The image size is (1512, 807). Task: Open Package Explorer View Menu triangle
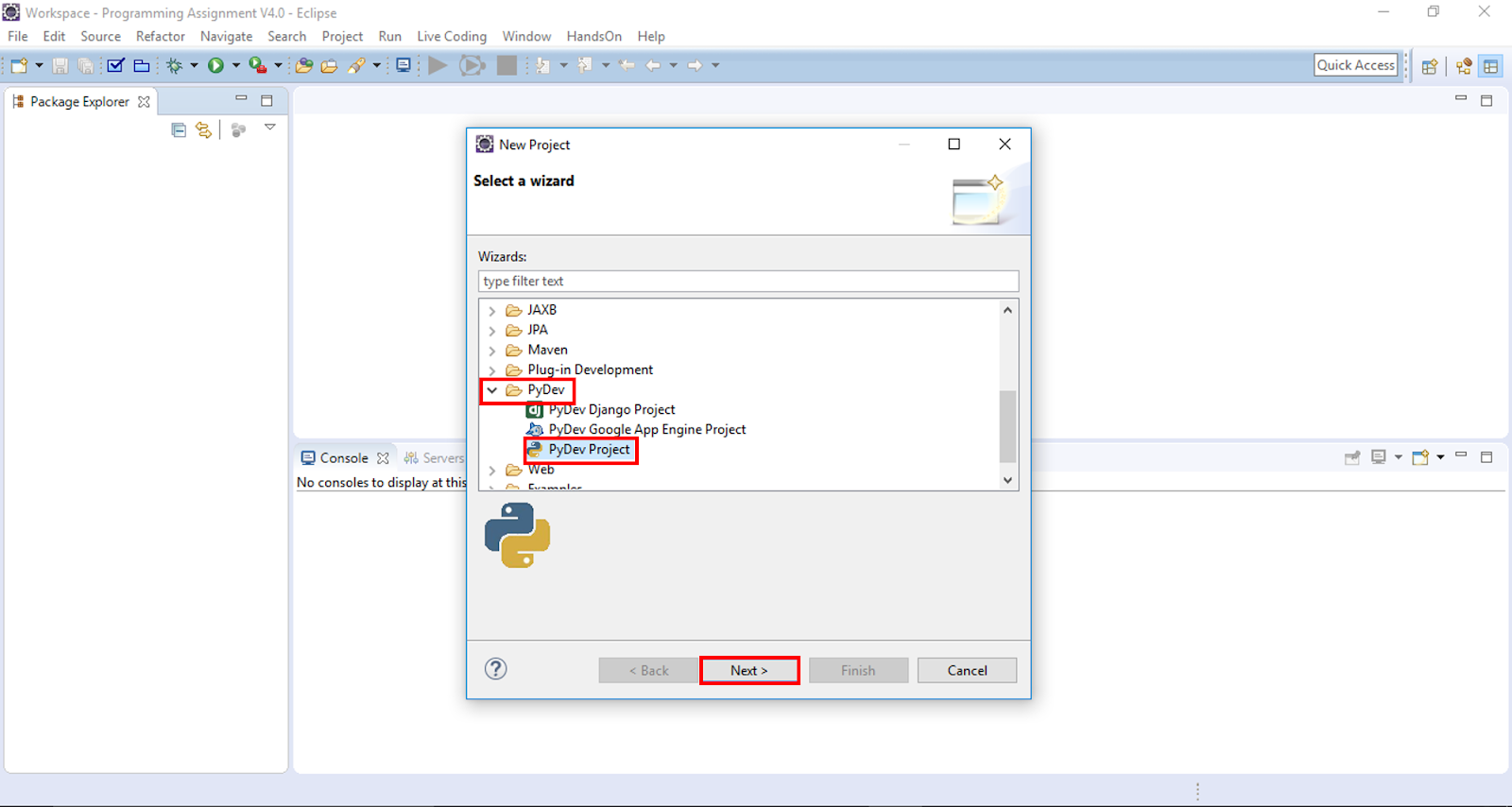pos(270,127)
